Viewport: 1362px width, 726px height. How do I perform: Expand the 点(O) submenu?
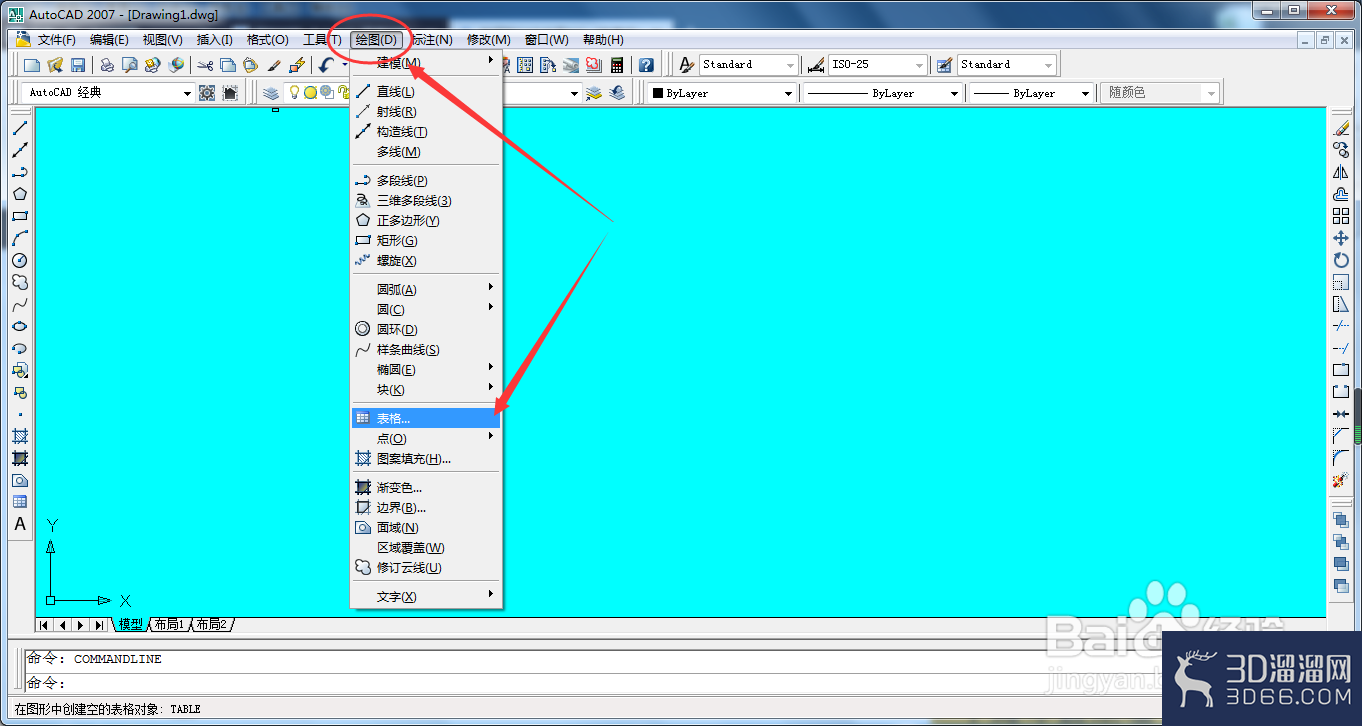pyautogui.click(x=426, y=439)
